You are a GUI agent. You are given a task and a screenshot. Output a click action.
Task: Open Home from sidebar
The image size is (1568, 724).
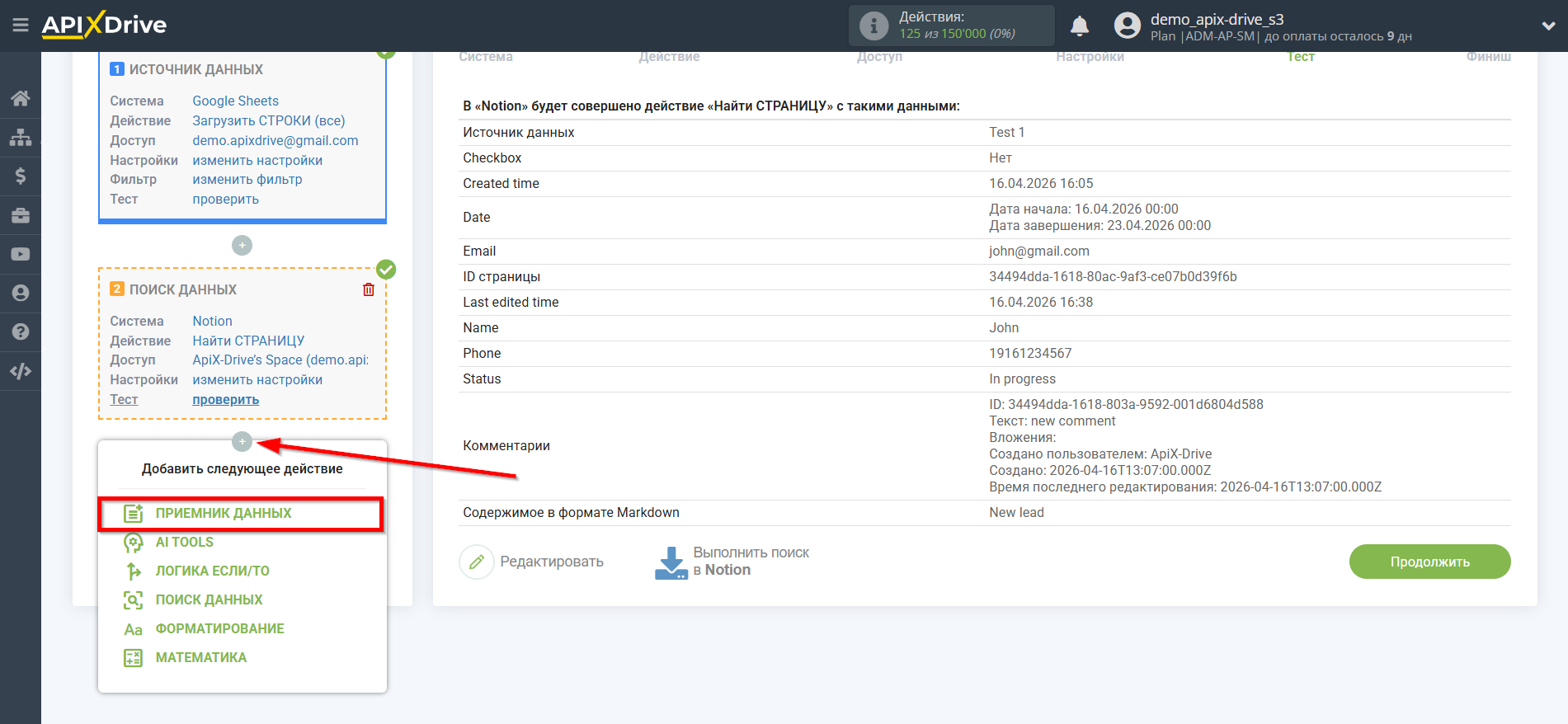21,98
